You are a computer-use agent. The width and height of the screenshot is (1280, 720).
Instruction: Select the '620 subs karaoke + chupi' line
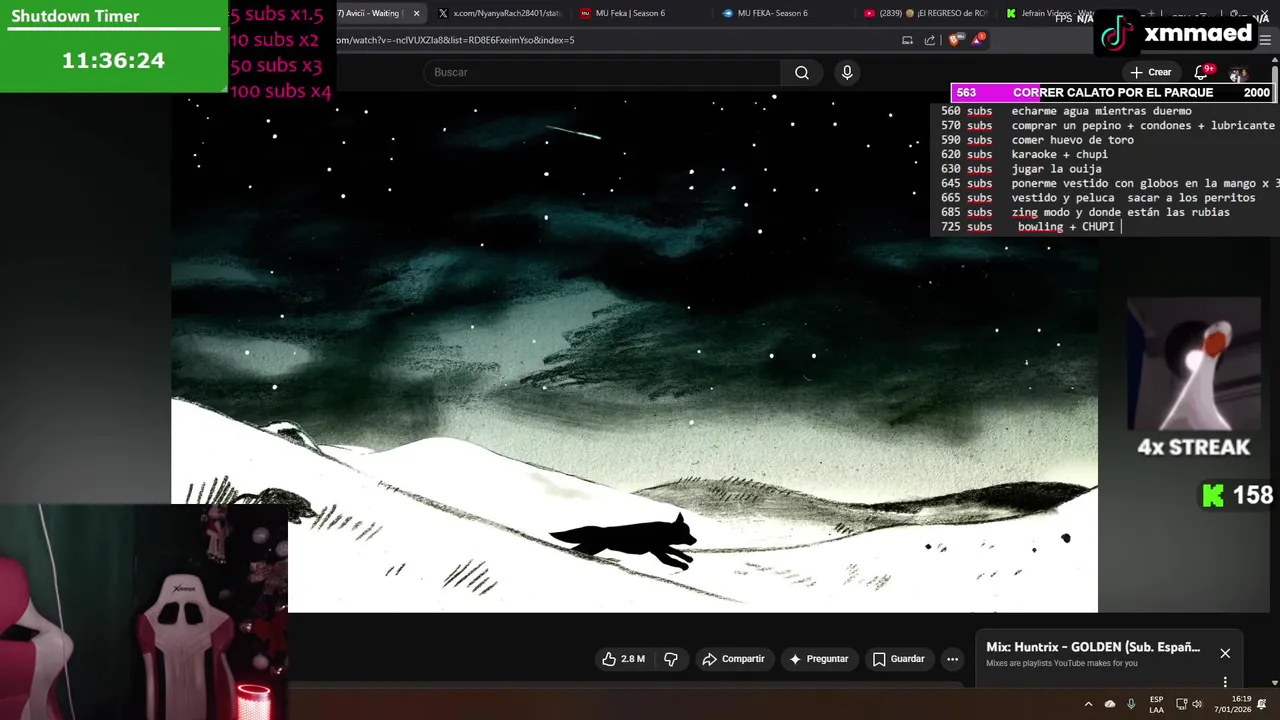point(1024,155)
